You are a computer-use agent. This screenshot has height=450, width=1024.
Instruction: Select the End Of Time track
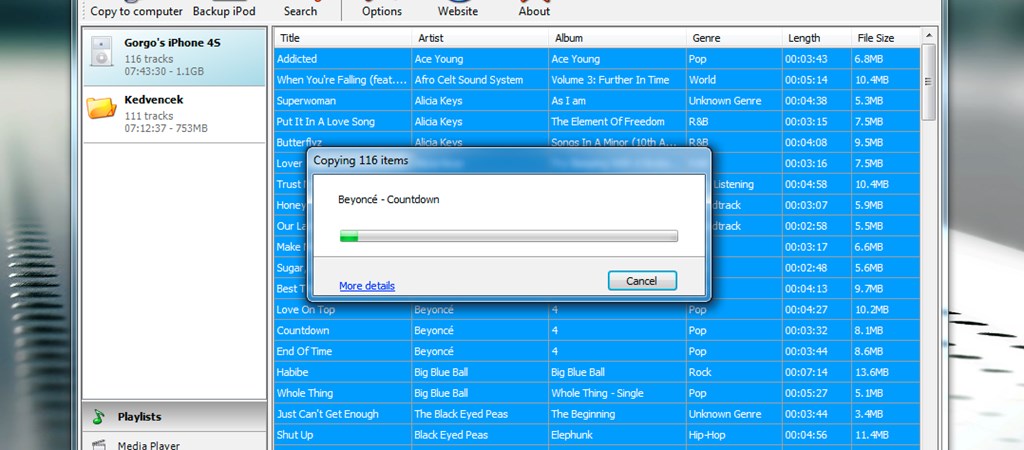(x=596, y=351)
